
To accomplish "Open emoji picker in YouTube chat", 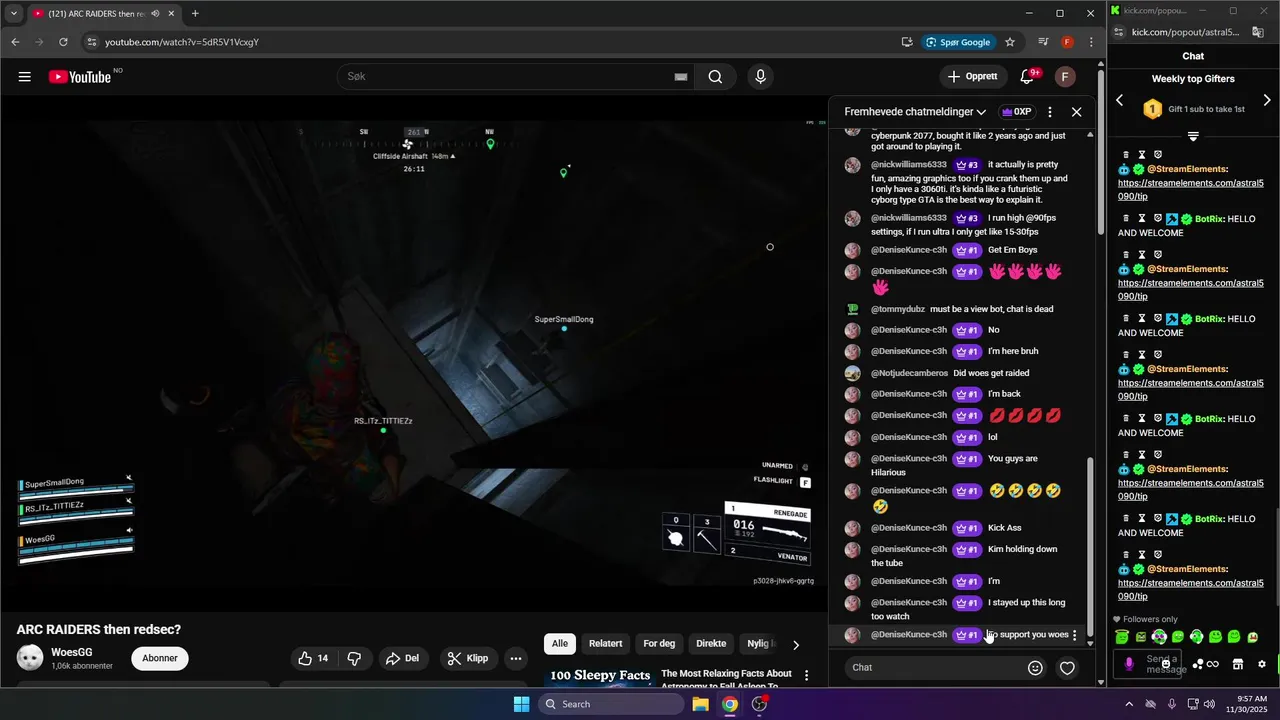I will tap(1036, 668).
